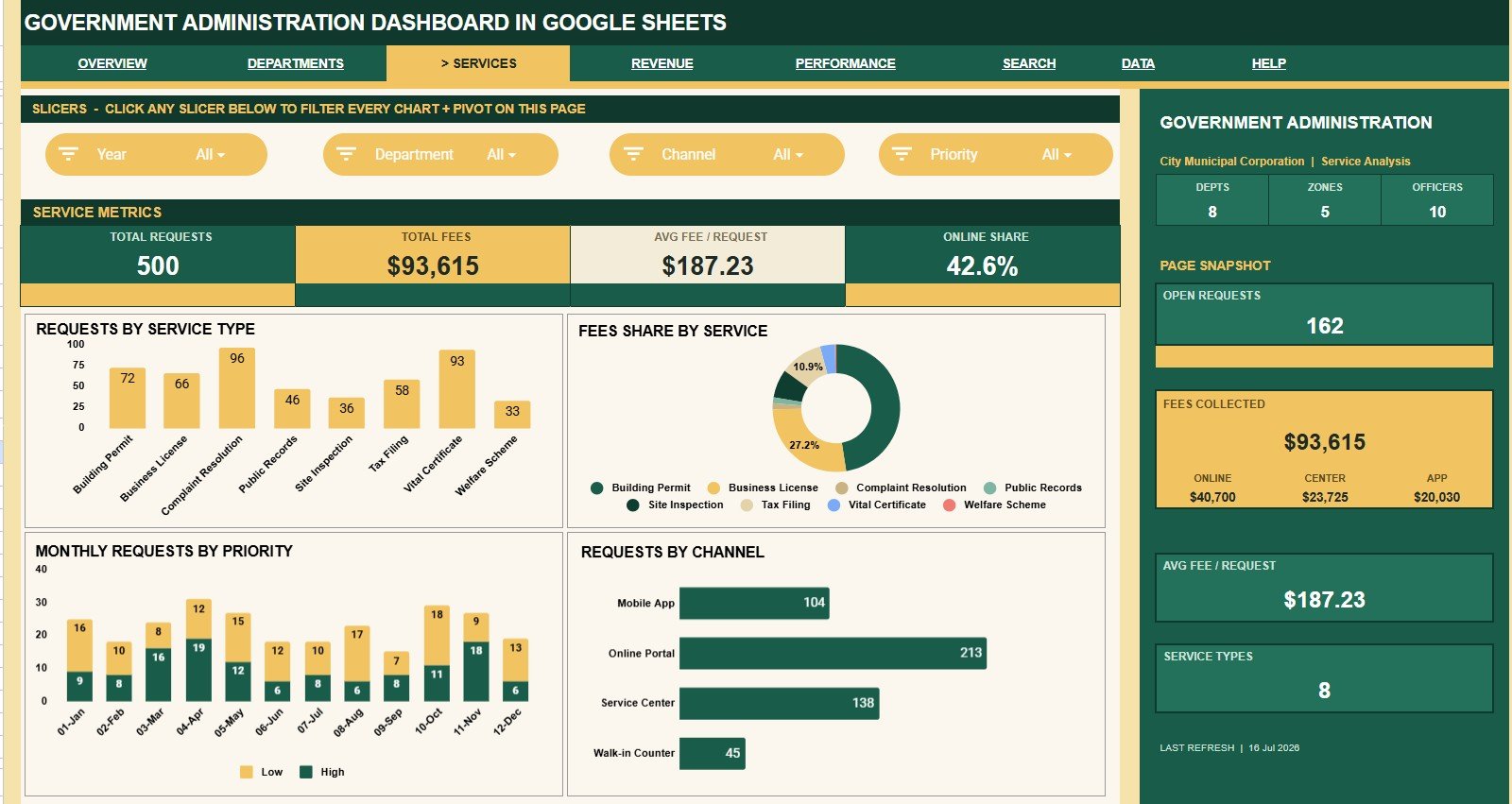This screenshot has height=804, width=1512.
Task: Click the Service Center bar showing 138
Action: coord(779,703)
